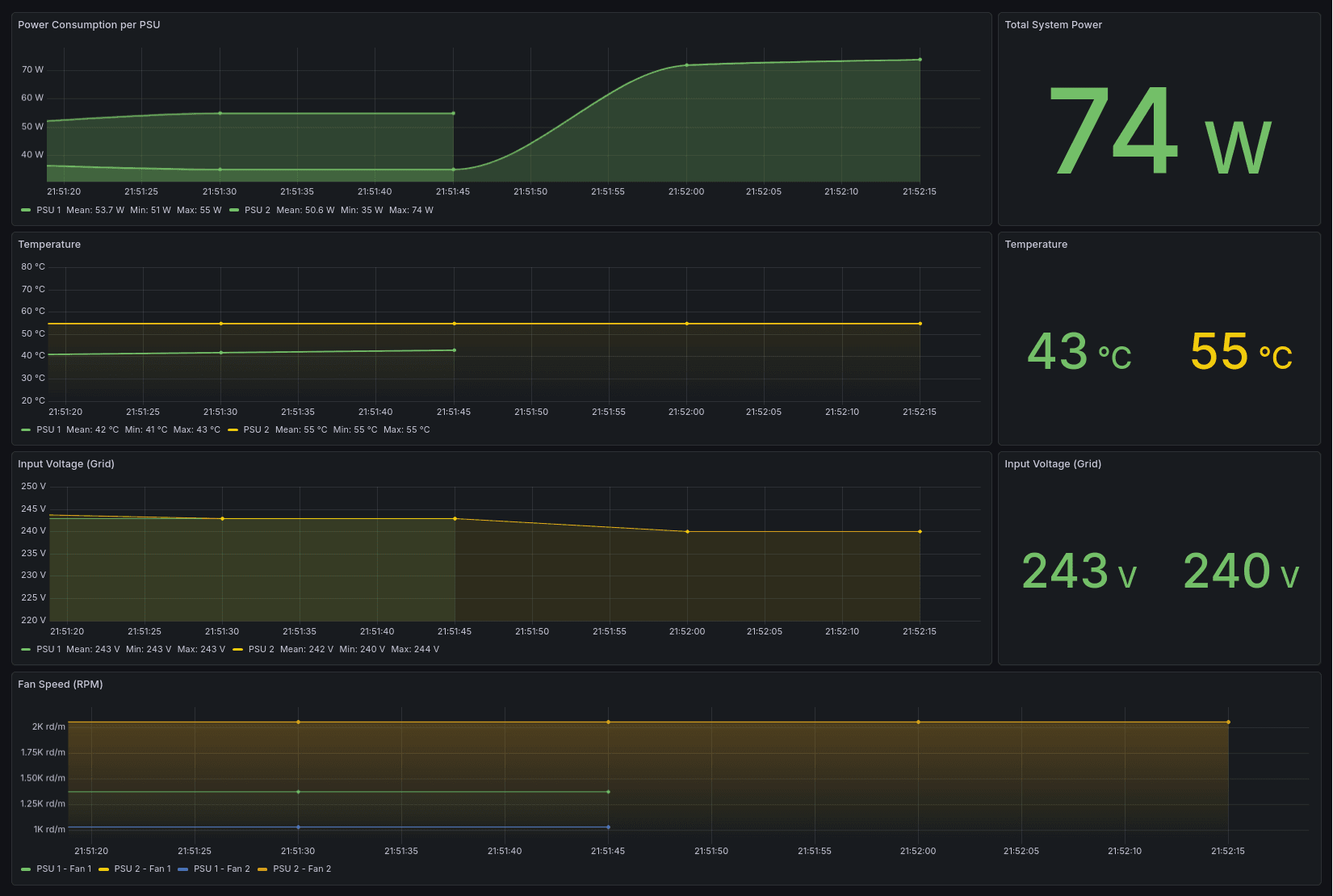Expand the Total System Power panel header

[x=1053, y=25]
